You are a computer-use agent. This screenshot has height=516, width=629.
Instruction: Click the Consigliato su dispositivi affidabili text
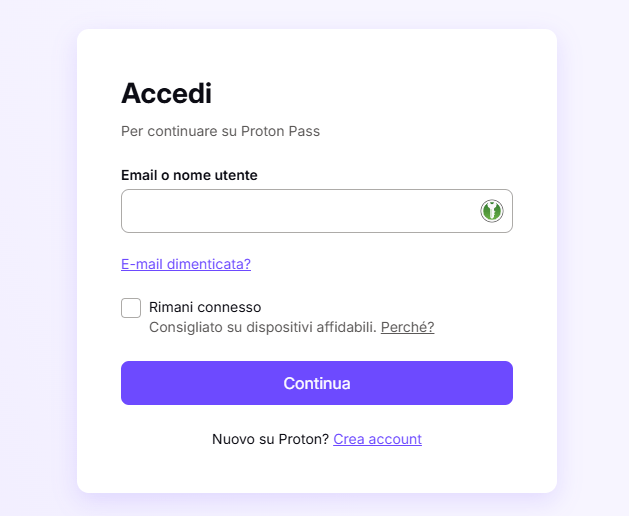coord(262,327)
